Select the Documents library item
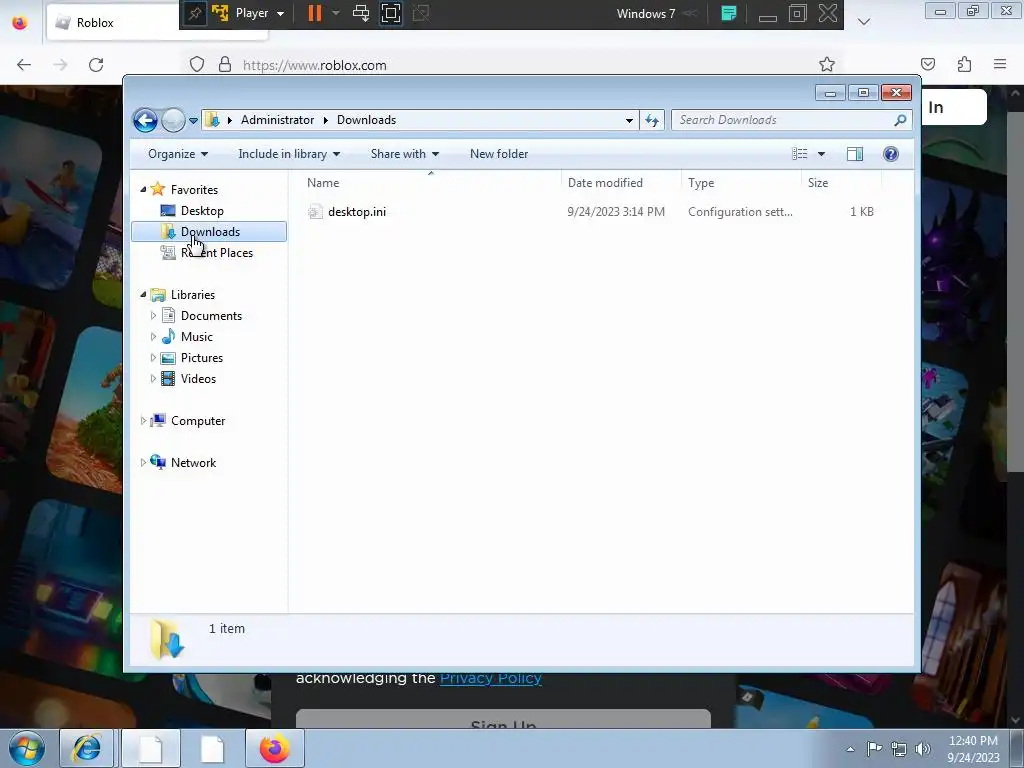1024x768 pixels. tap(211, 316)
